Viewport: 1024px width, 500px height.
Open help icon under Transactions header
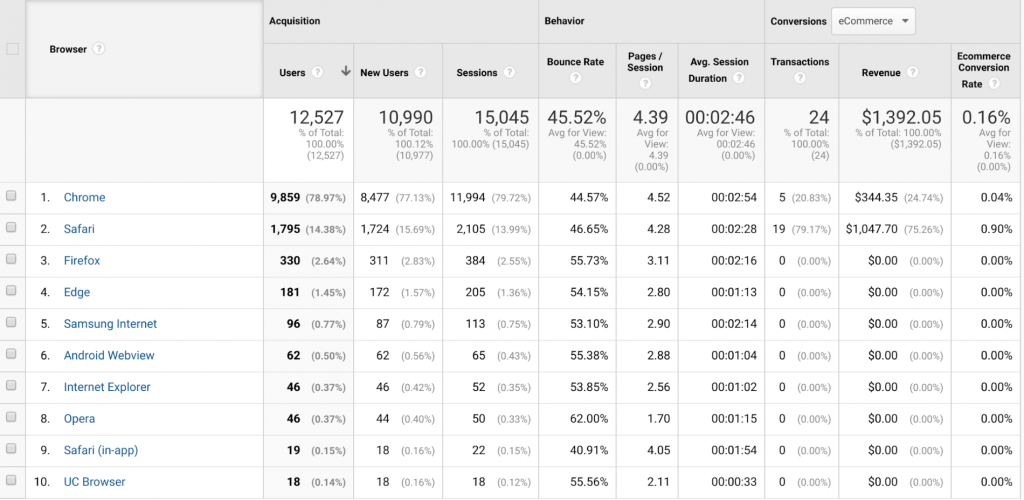click(799, 78)
